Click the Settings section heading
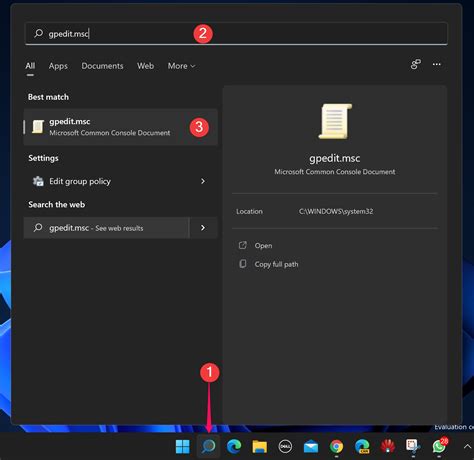The height and width of the screenshot is (460, 474). (x=43, y=158)
